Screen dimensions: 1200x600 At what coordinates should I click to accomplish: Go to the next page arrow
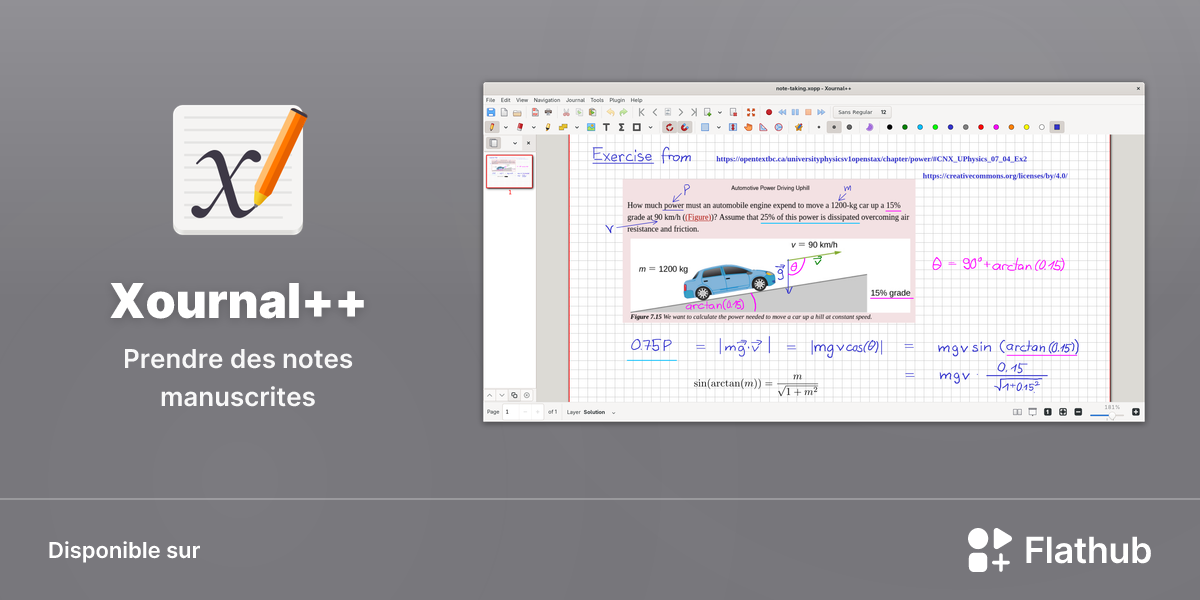[681, 112]
